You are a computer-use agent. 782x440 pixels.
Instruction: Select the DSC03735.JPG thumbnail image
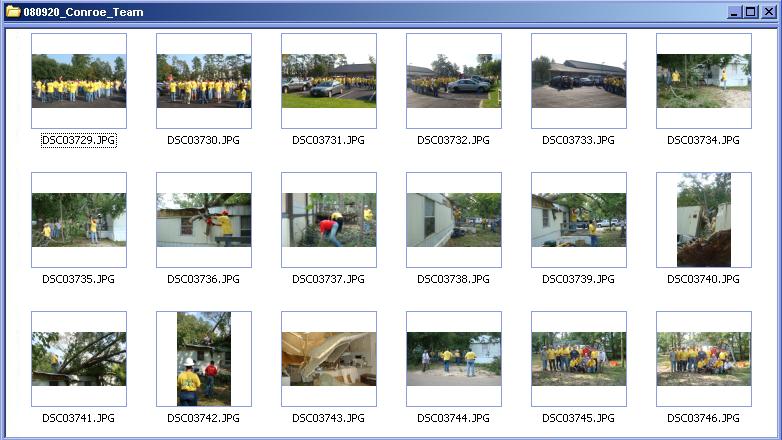(79, 220)
